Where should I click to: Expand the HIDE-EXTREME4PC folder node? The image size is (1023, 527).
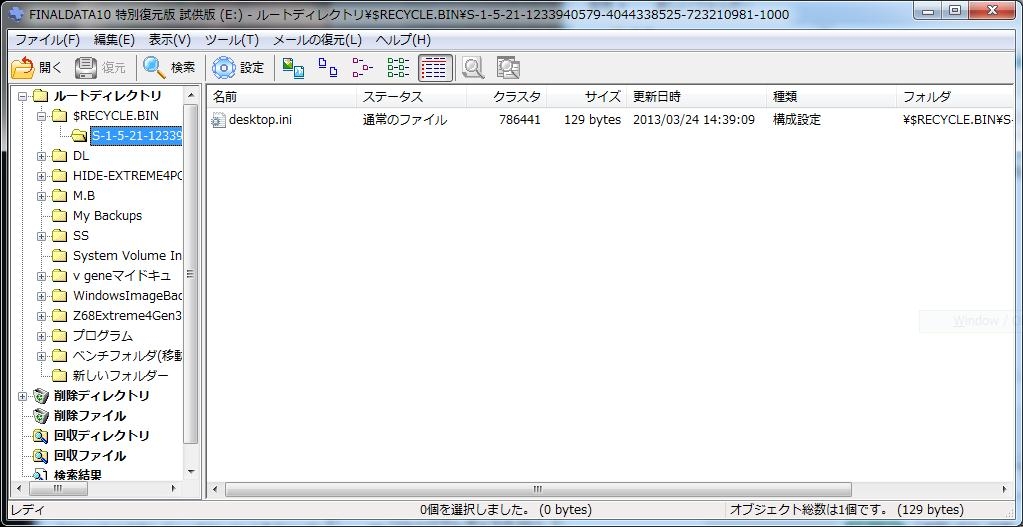coord(42,176)
